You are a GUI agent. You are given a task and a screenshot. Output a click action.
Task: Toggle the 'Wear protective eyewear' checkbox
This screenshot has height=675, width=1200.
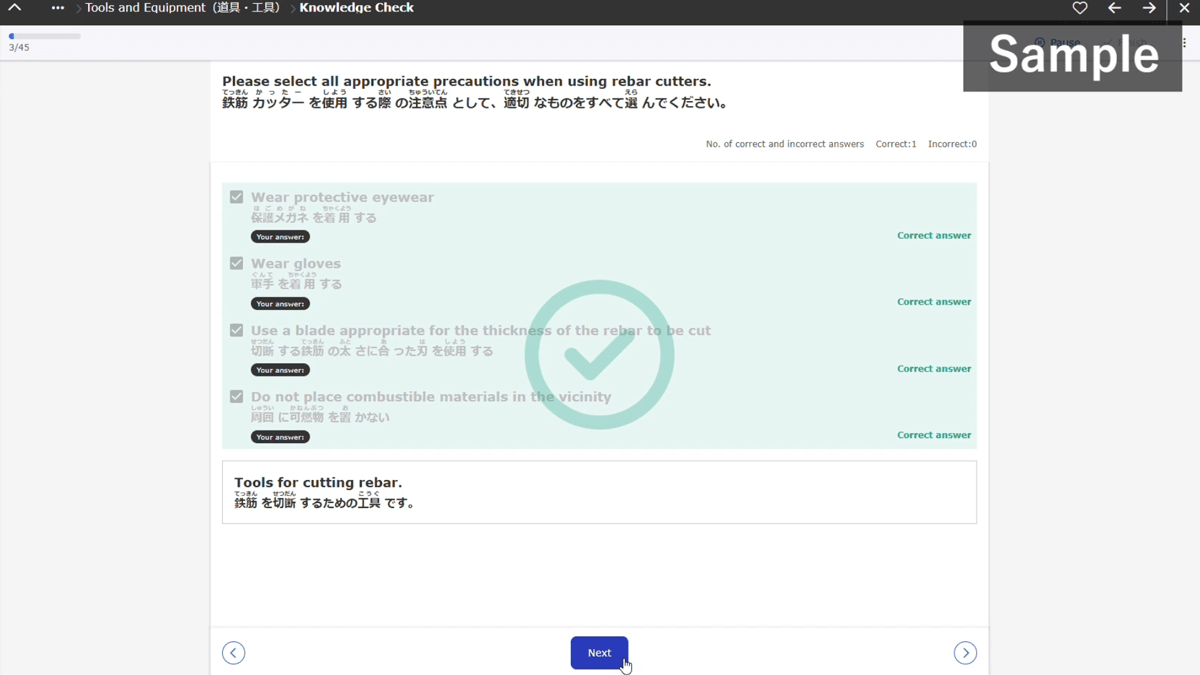click(x=237, y=197)
